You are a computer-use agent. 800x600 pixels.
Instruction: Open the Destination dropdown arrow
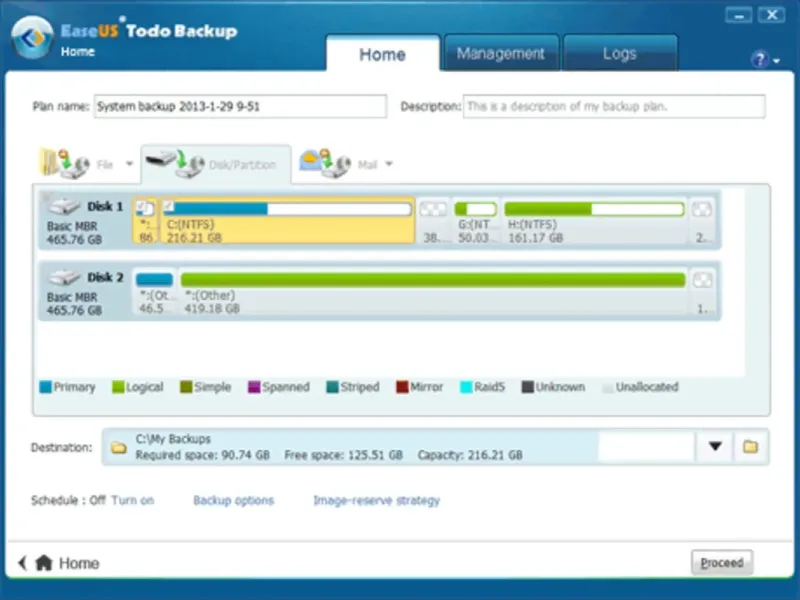(715, 447)
